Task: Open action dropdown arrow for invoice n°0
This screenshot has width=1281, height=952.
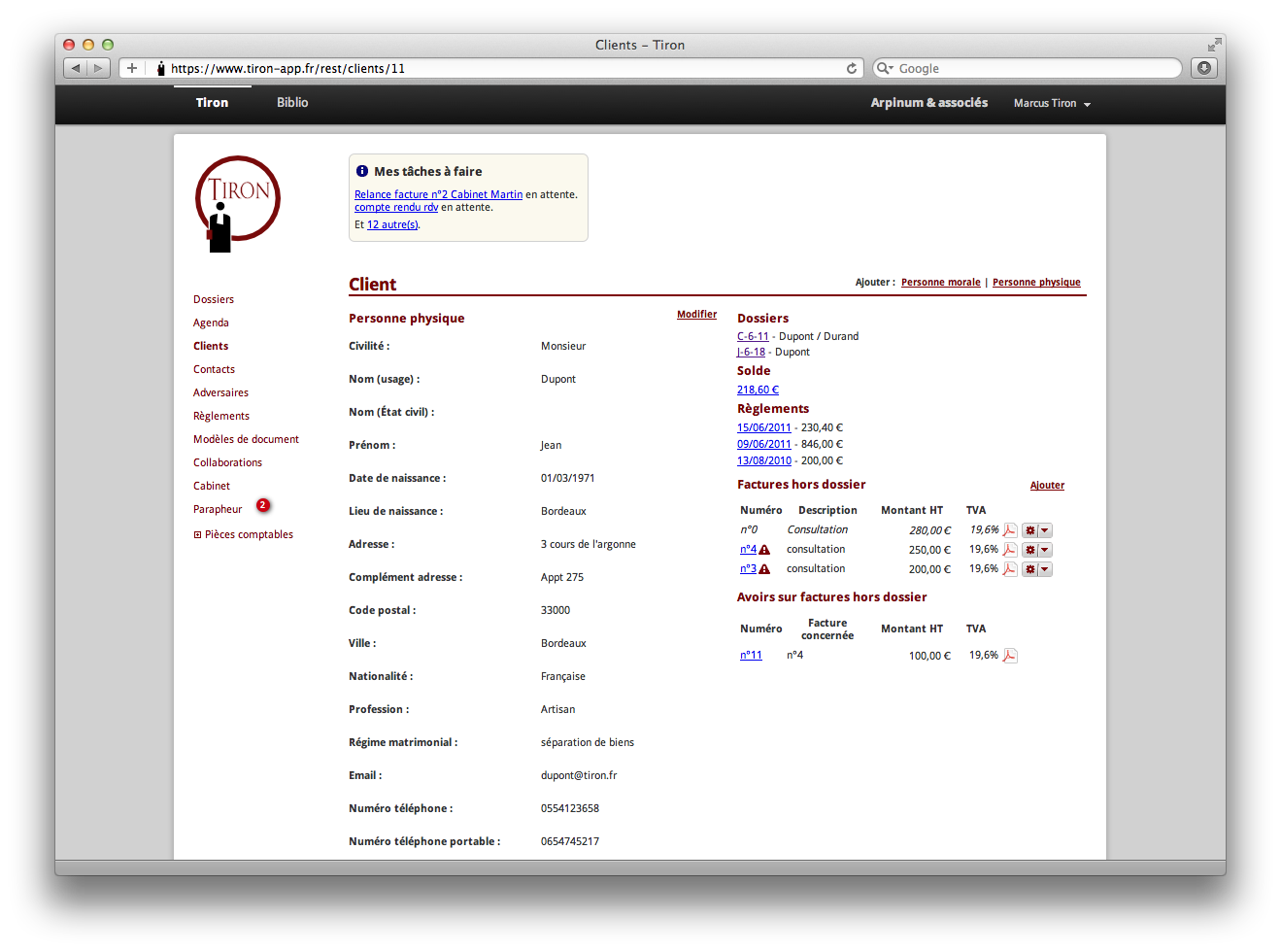Action: pos(1045,530)
